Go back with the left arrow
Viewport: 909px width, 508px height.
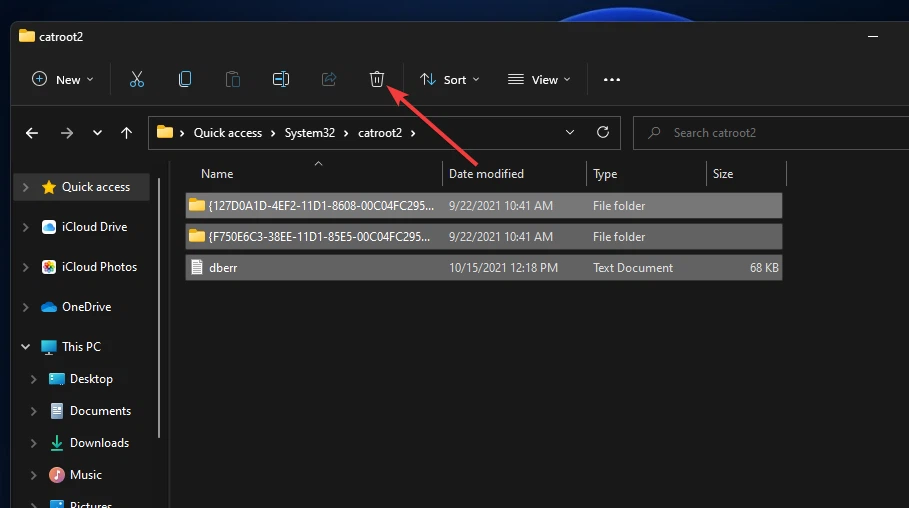pos(32,133)
